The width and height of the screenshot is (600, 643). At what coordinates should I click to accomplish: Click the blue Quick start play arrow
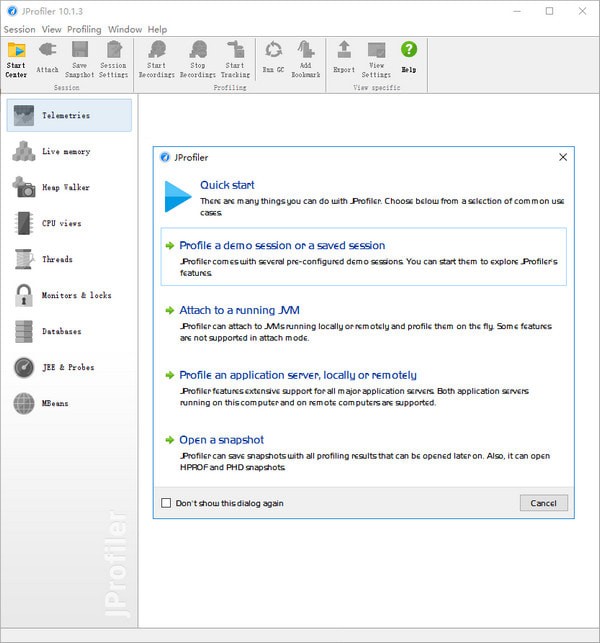point(178,196)
